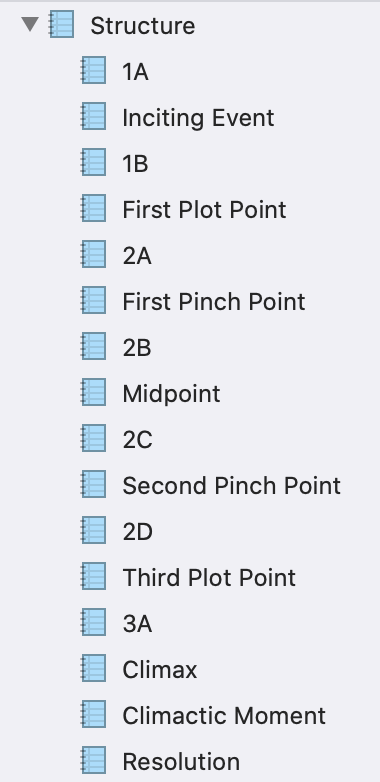Screen dimensions: 380x782
Task: Open the 3A document
Action: pos(137,623)
